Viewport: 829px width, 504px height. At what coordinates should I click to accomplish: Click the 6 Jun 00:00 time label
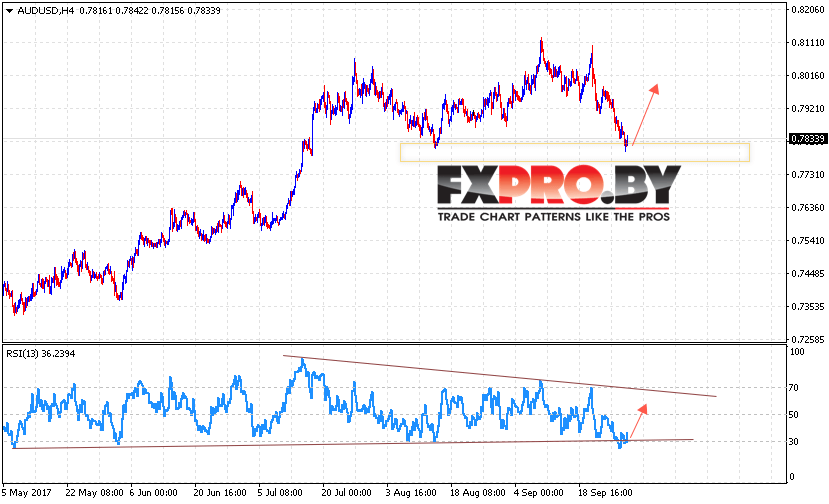click(153, 493)
